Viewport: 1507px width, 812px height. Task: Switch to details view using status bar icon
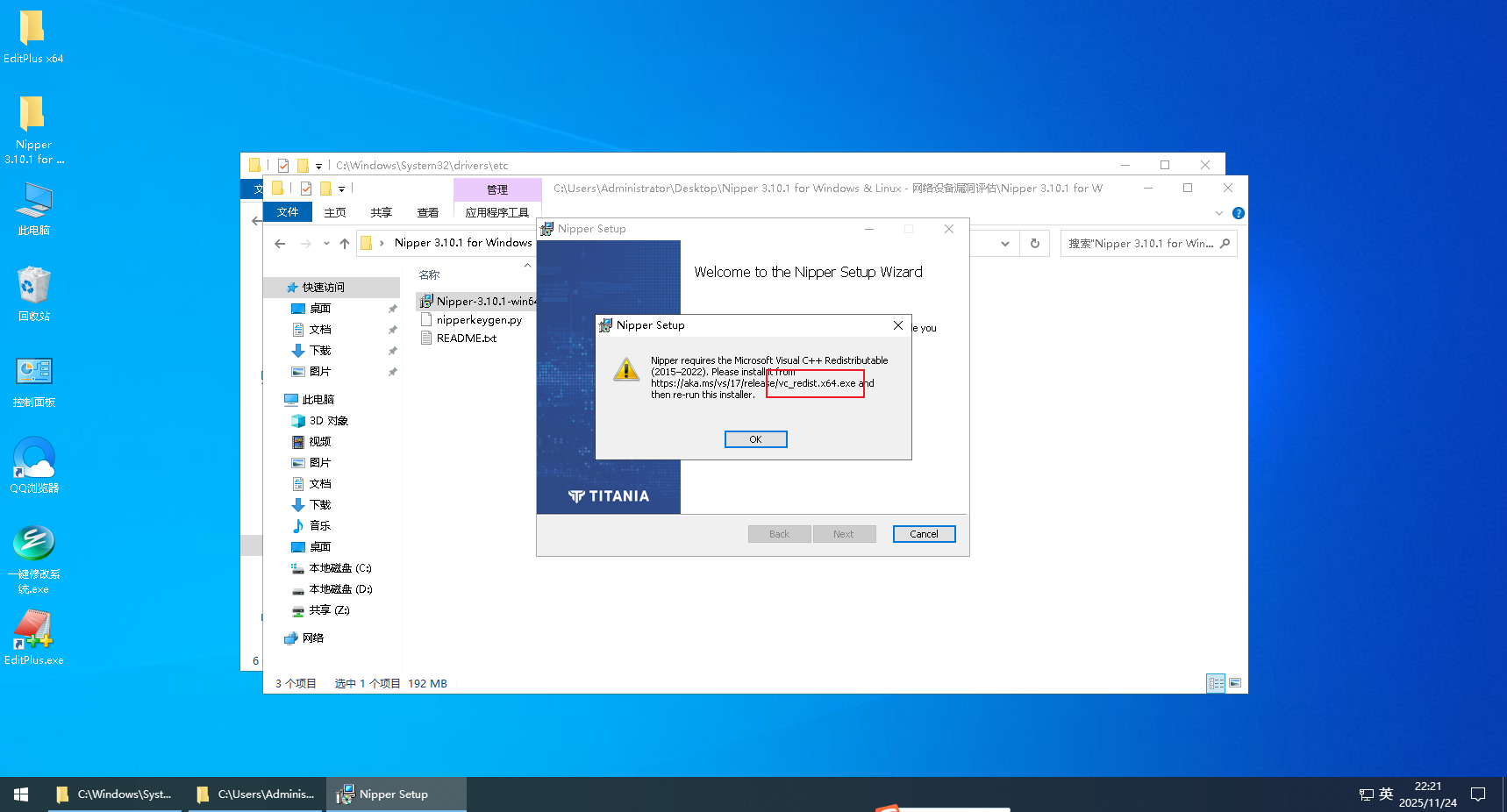[x=1216, y=683]
